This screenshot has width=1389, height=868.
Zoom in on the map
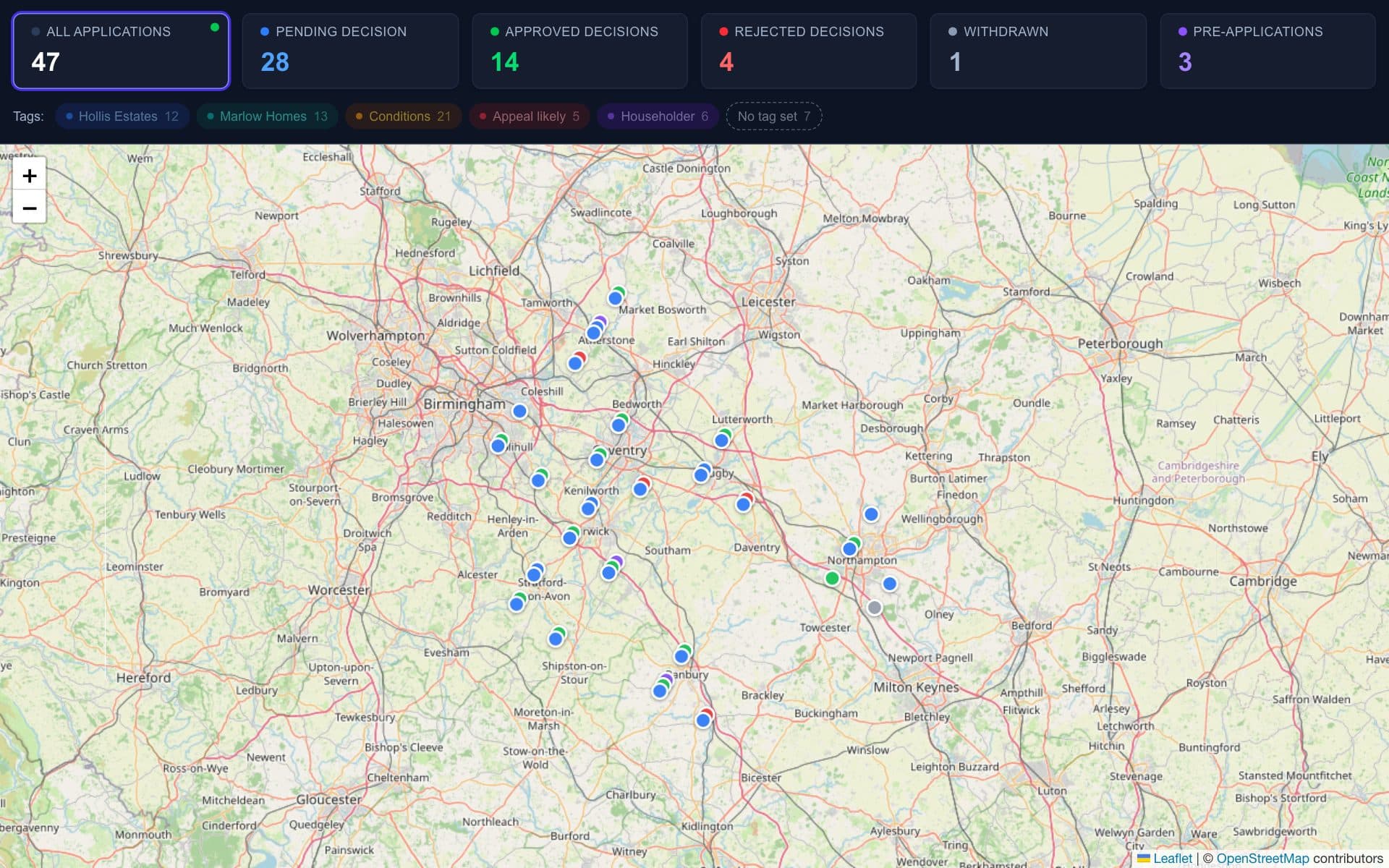click(30, 176)
